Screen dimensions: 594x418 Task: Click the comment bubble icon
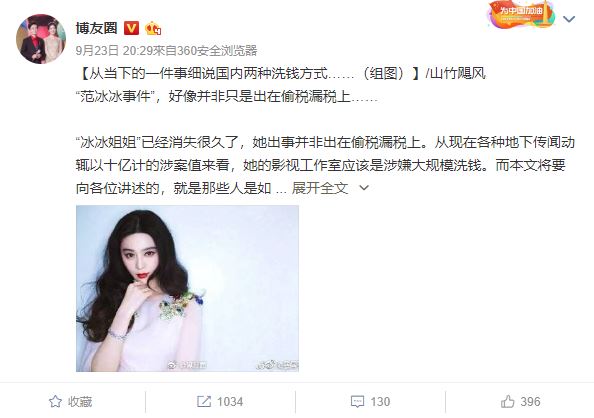[357, 402]
